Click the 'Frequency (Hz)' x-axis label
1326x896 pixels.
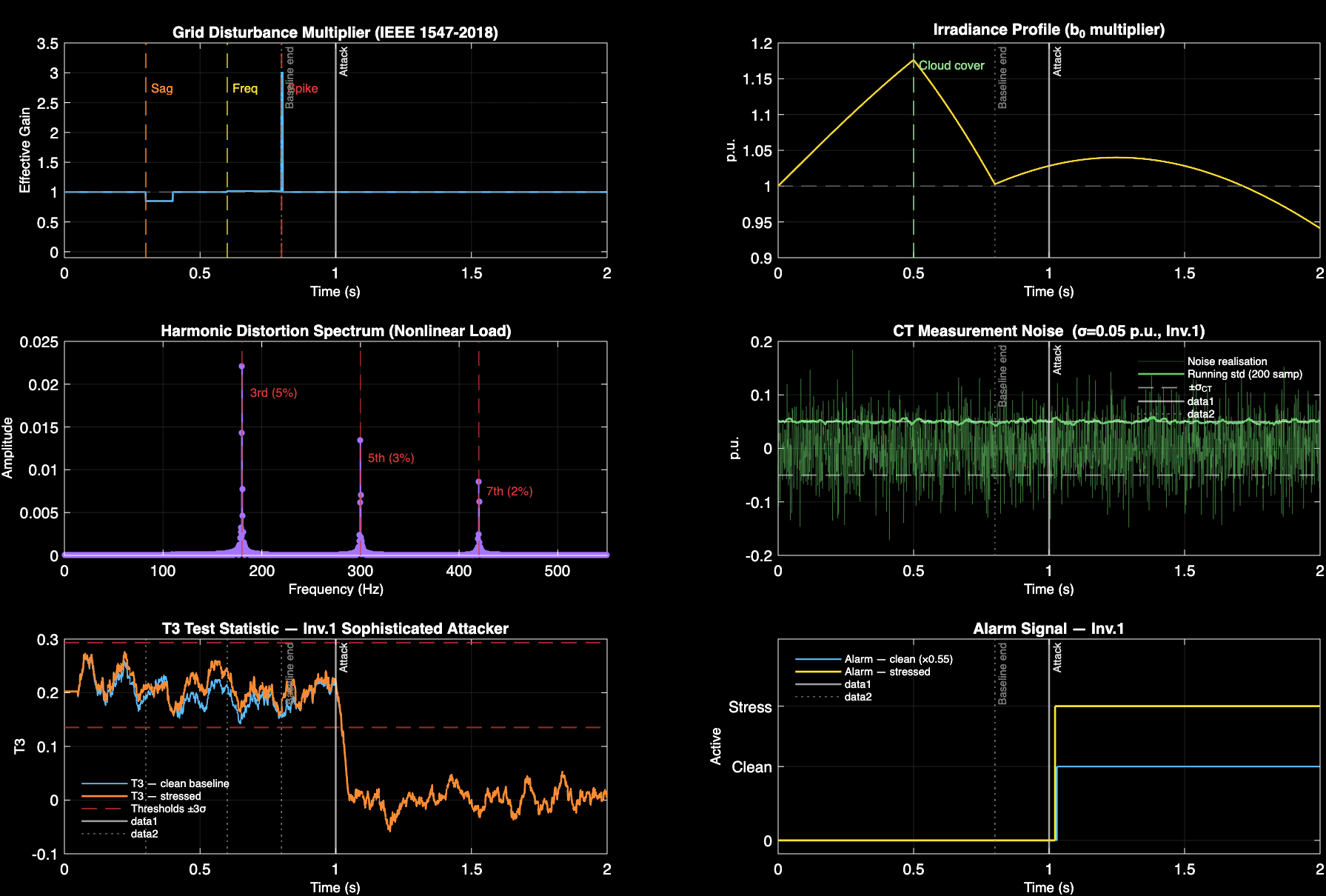[x=335, y=589]
